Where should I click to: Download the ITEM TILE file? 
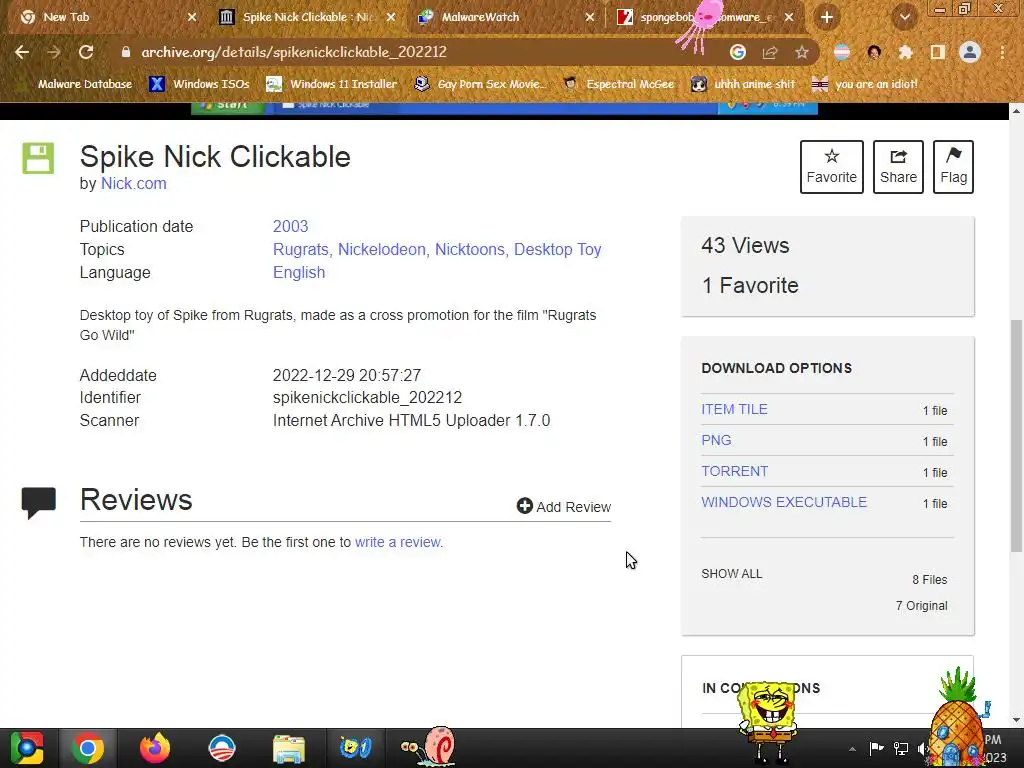(734, 409)
